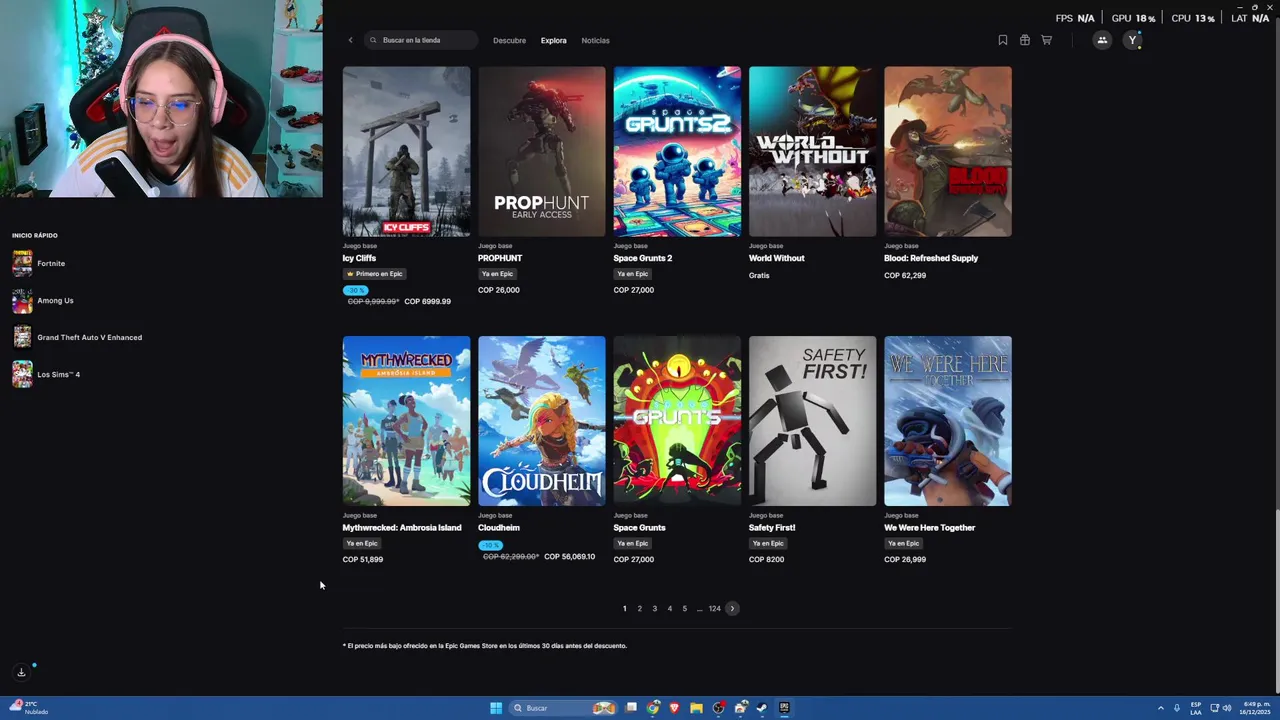Viewport: 1280px width, 720px height.
Task: Select page 1 in pagination
Action: click(625, 608)
